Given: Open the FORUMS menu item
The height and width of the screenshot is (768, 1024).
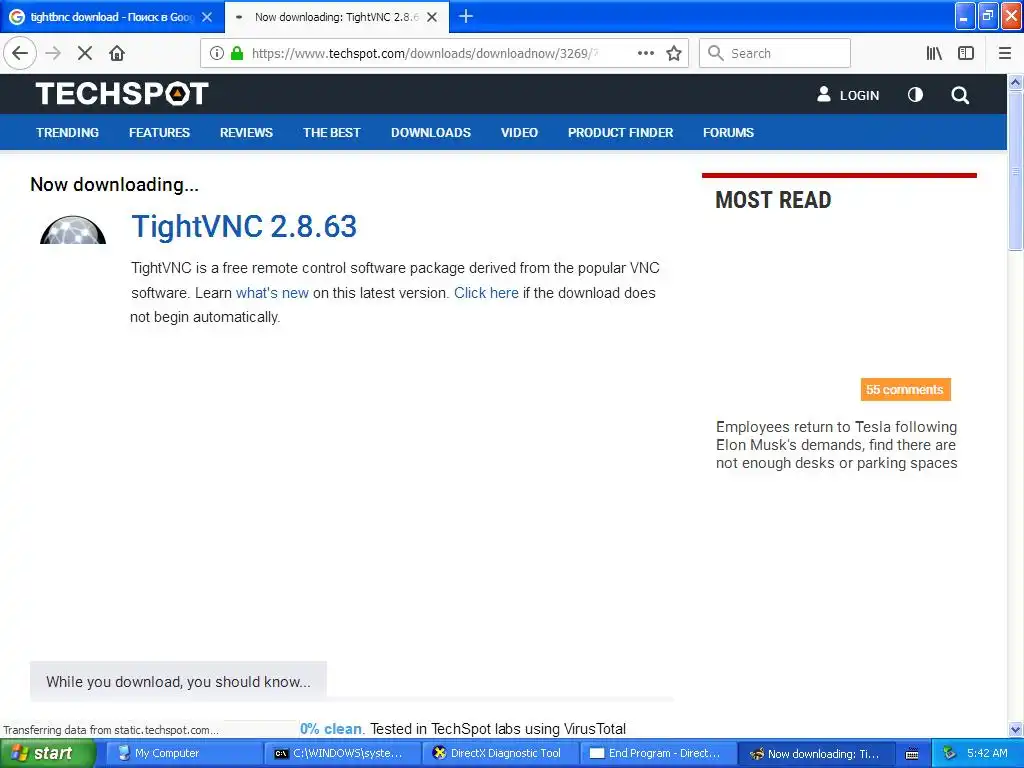Looking at the screenshot, I should [728, 133].
